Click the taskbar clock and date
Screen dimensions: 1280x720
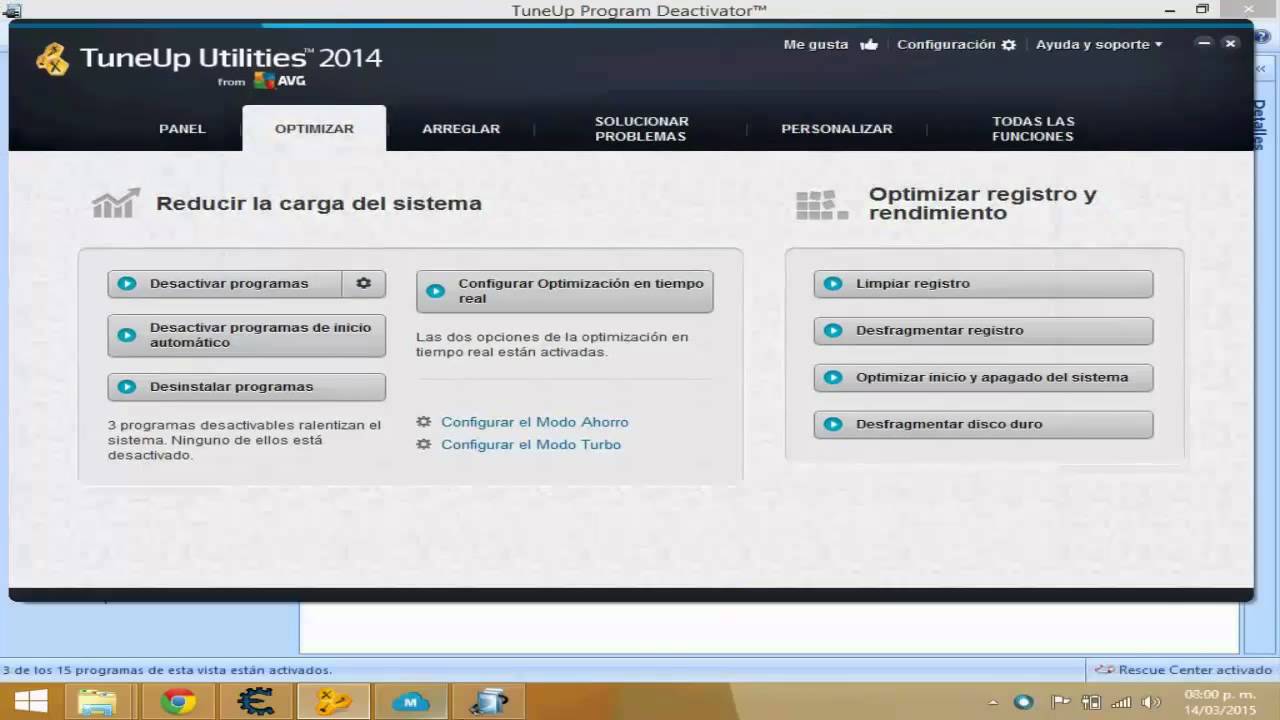[1219, 702]
